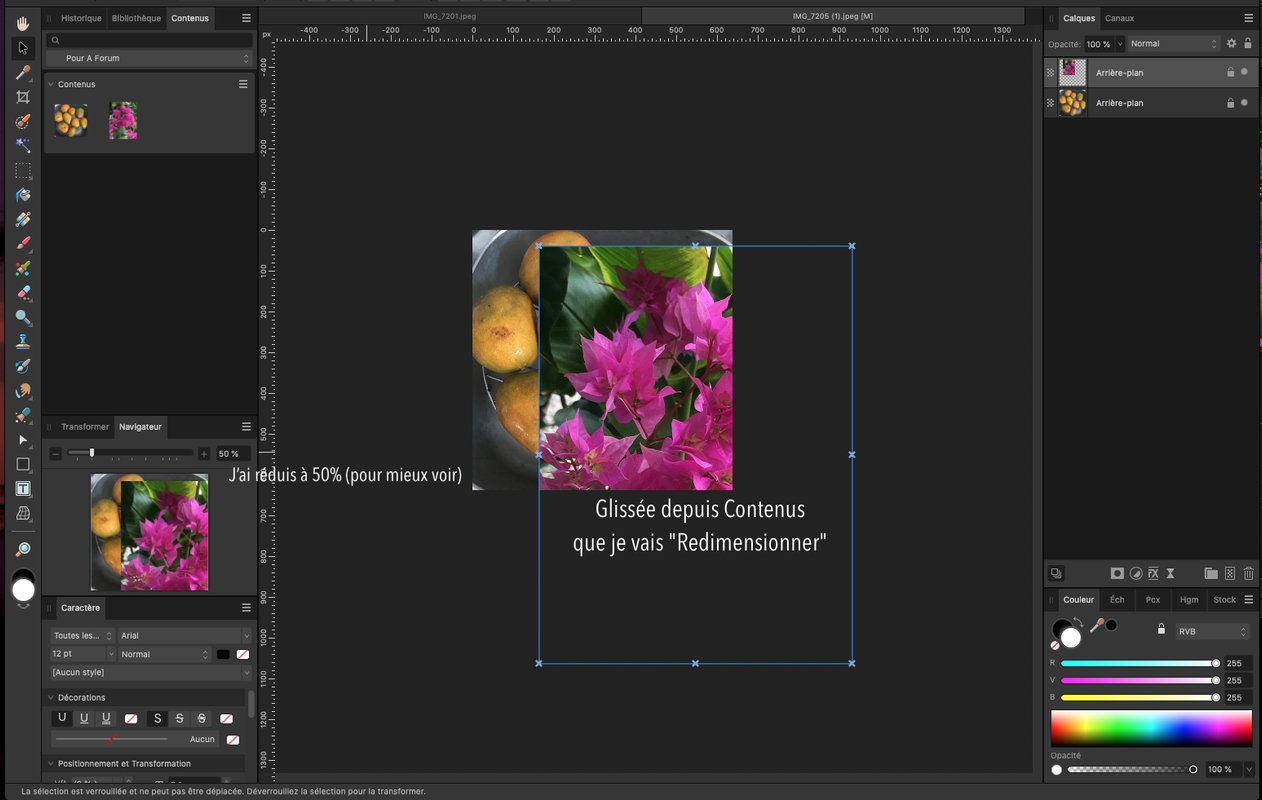
Task: Switch to the Historique tab
Action: point(81,18)
